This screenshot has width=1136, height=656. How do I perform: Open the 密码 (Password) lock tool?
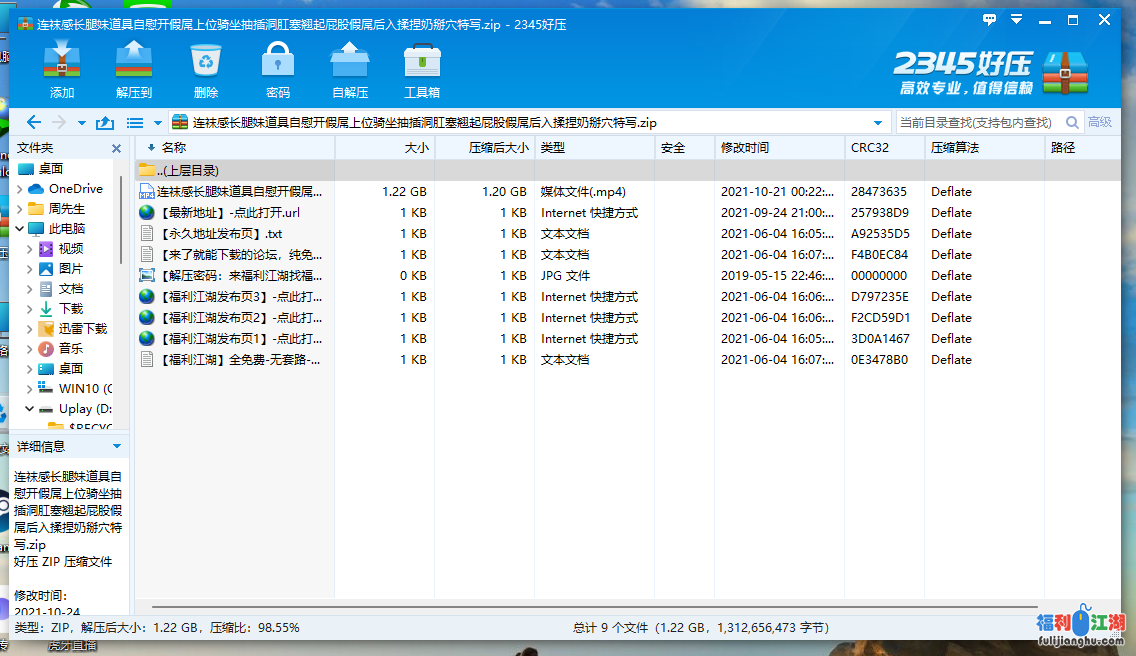pos(278,62)
